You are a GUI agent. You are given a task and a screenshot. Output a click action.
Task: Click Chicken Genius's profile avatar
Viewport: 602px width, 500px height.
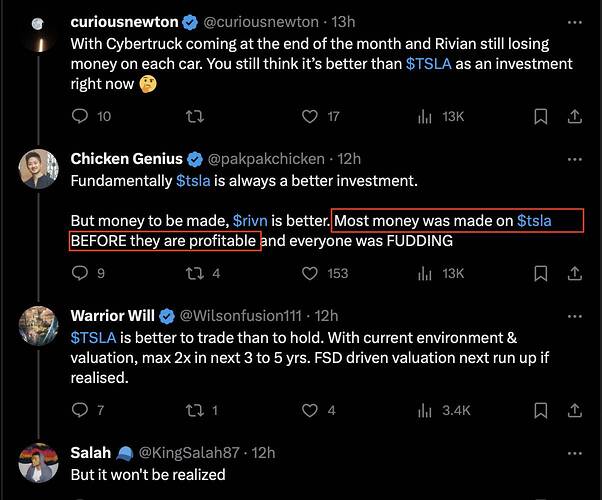coord(38,167)
